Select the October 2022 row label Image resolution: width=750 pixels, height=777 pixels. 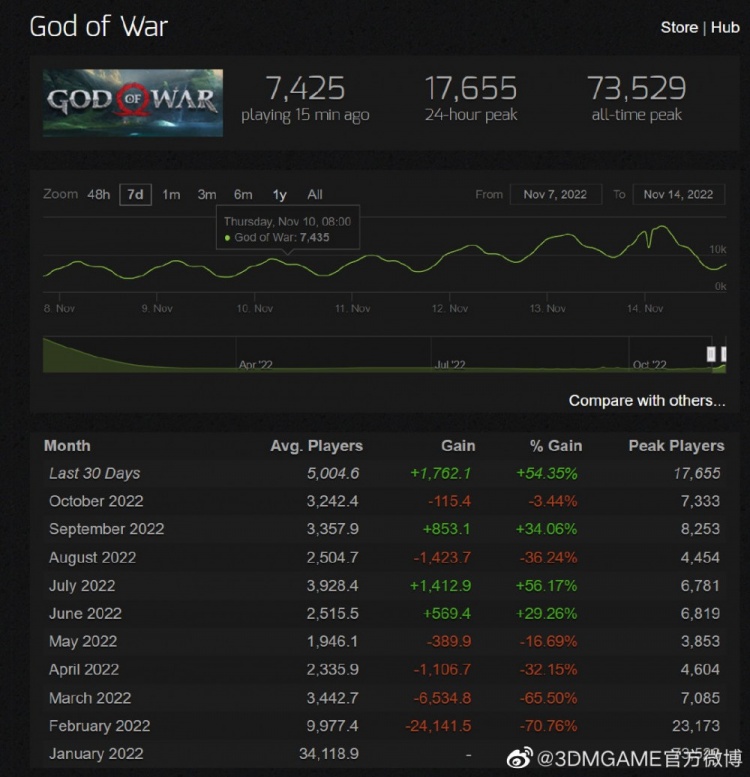coord(96,501)
